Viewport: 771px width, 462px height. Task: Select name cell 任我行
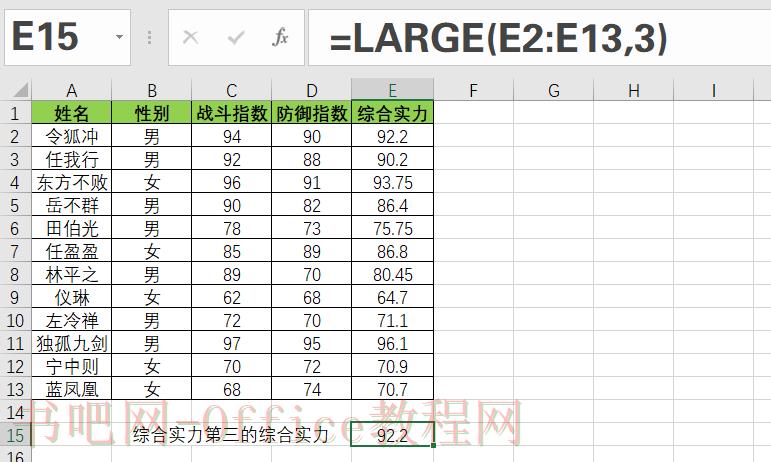pos(72,159)
